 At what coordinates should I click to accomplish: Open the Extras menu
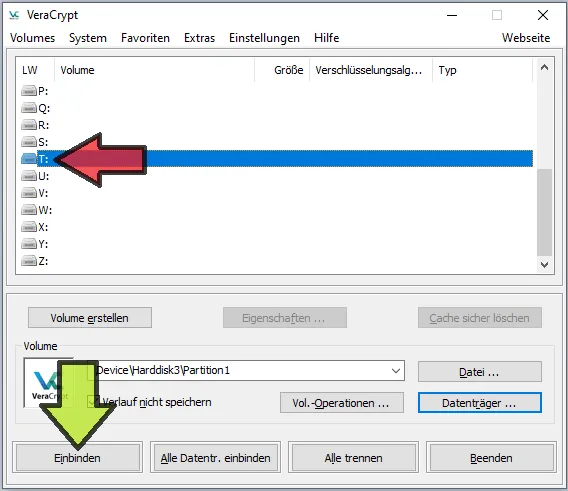point(199,38)
